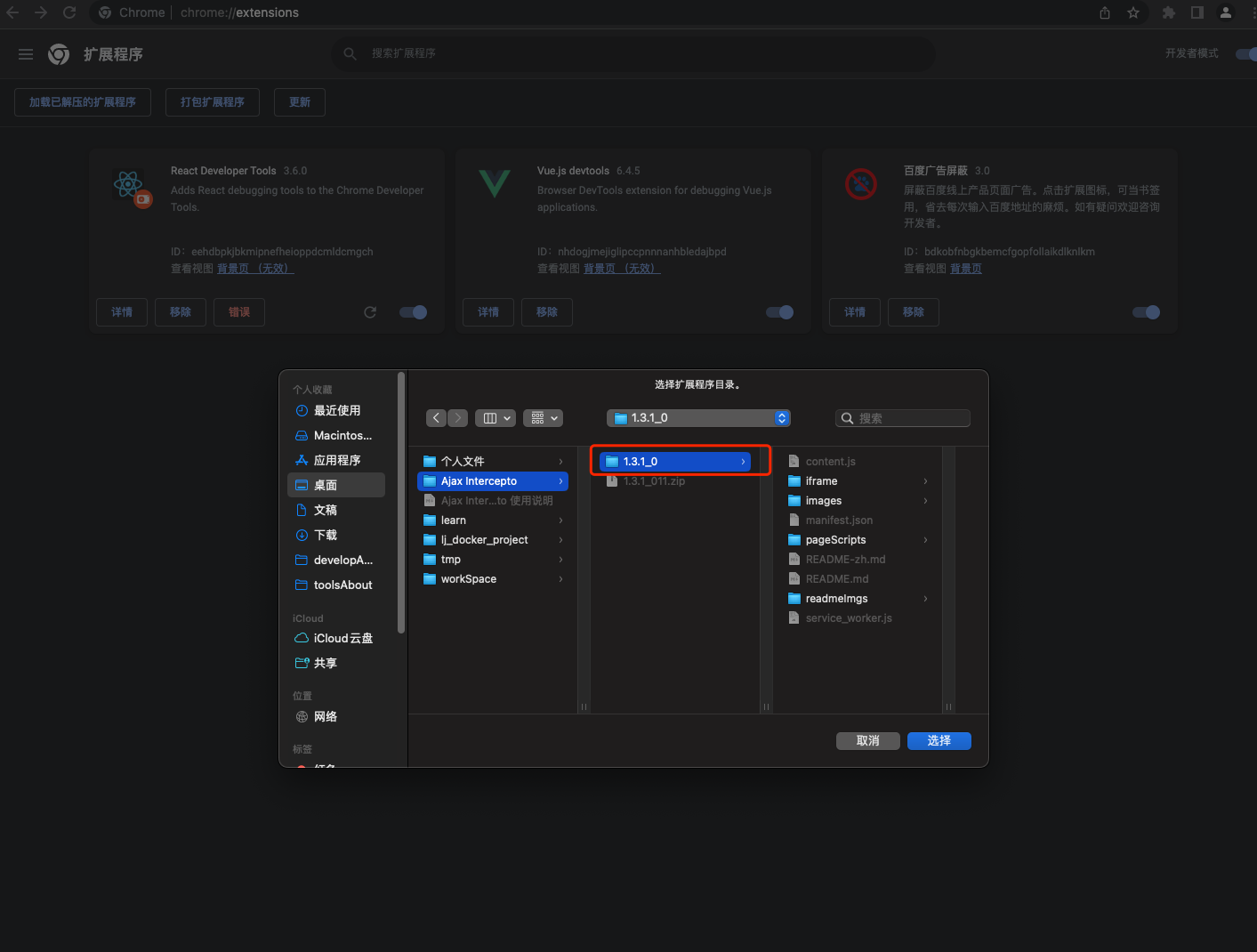This screenshot has width=1257, height=952.
Task: Reload the React Developer Tools extension
Action: click(x=370, y=312)
